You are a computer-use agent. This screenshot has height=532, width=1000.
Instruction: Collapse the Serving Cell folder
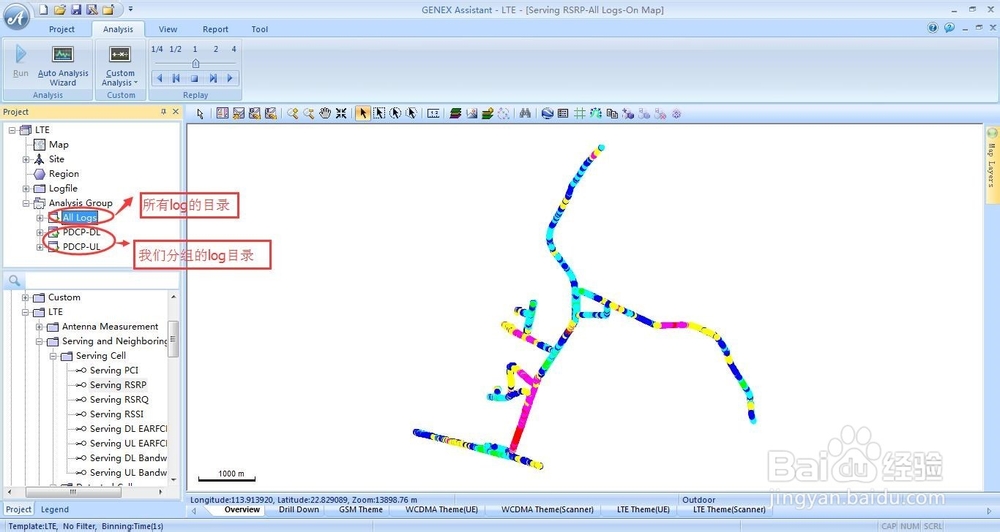54,357
